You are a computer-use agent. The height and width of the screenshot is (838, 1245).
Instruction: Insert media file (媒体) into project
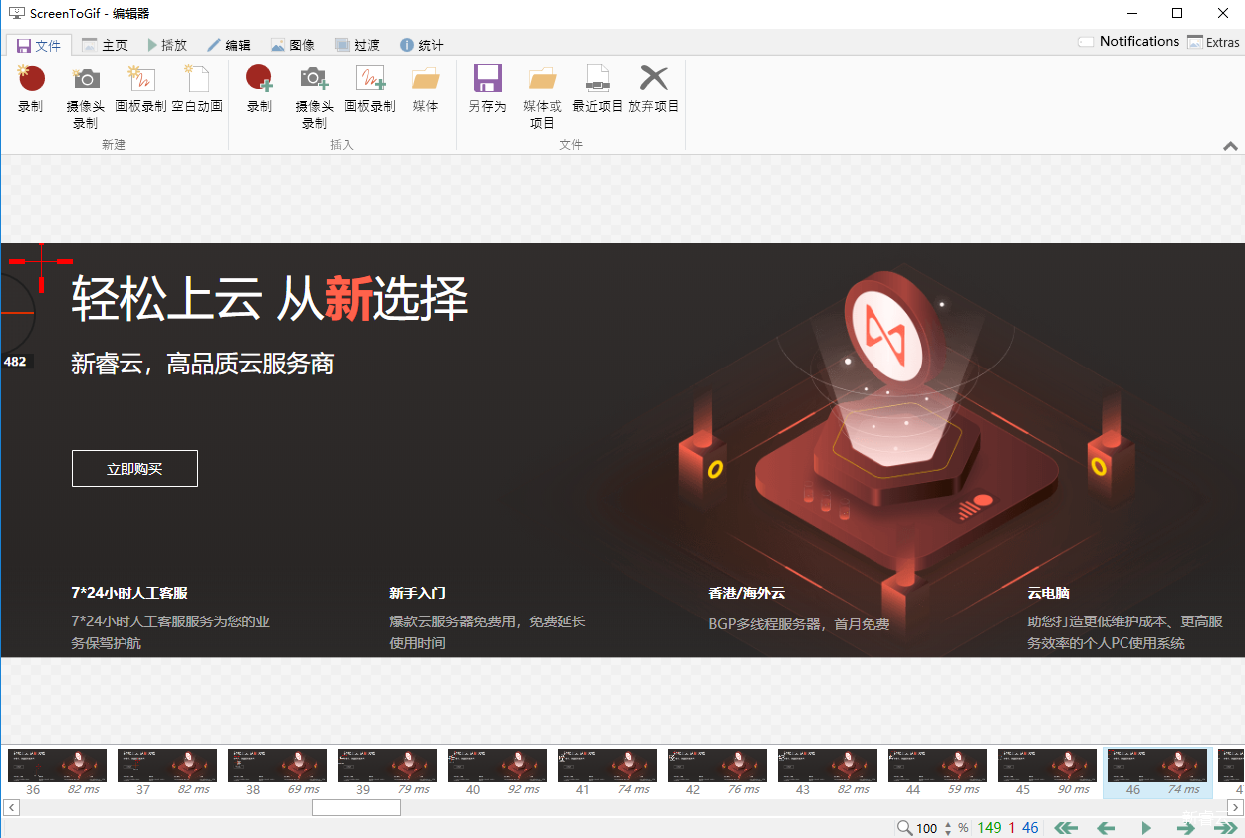tap(426, 89)
